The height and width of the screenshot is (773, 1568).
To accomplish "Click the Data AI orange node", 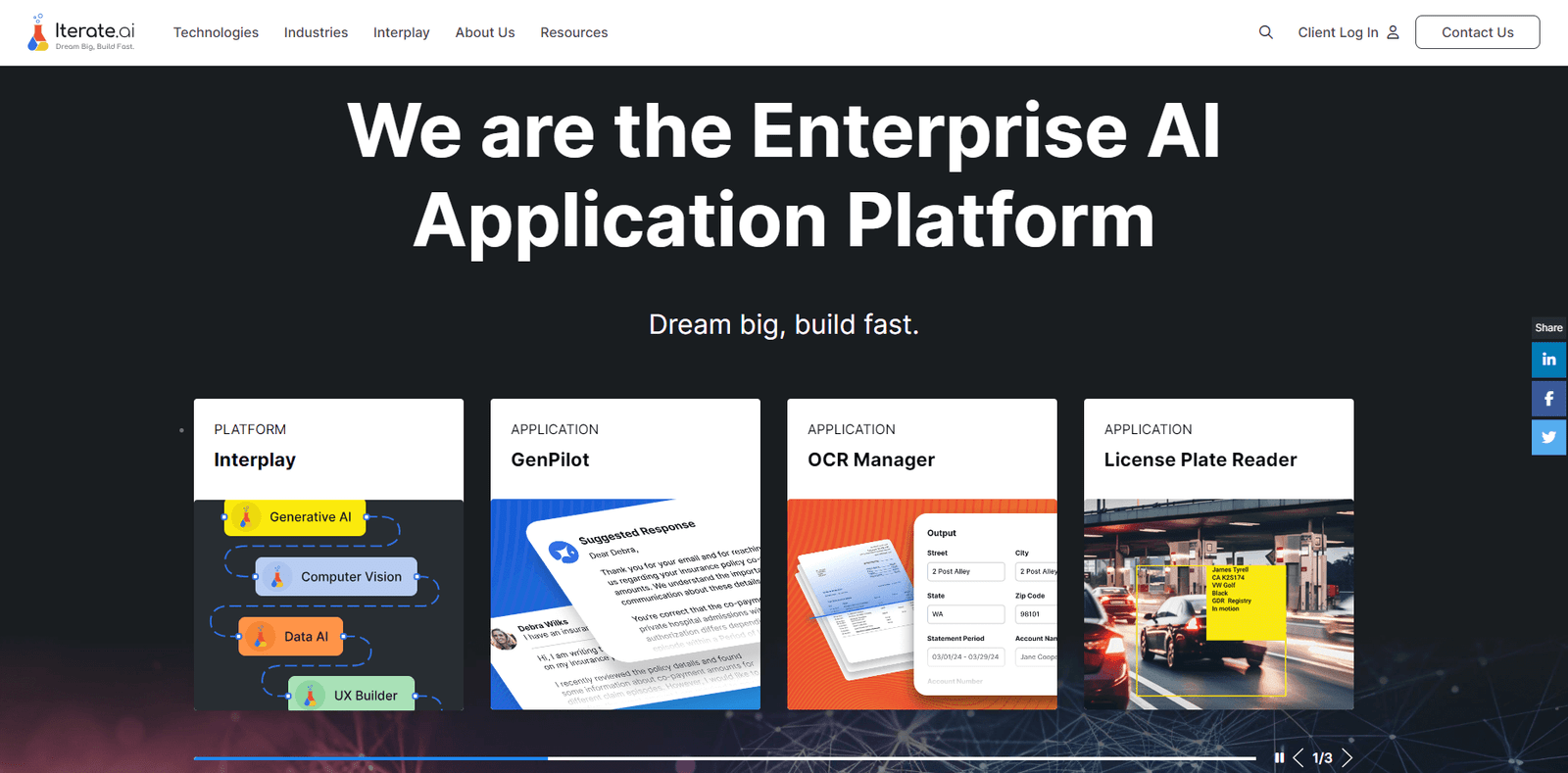I will [x=291, y=637].
